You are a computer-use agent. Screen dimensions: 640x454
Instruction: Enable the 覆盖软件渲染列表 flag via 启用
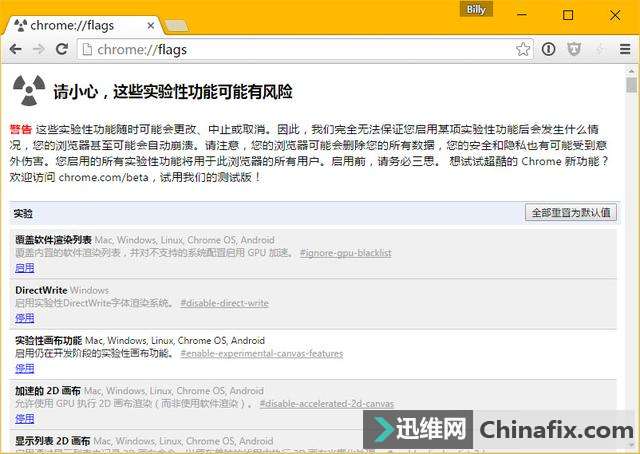(24, 268)
